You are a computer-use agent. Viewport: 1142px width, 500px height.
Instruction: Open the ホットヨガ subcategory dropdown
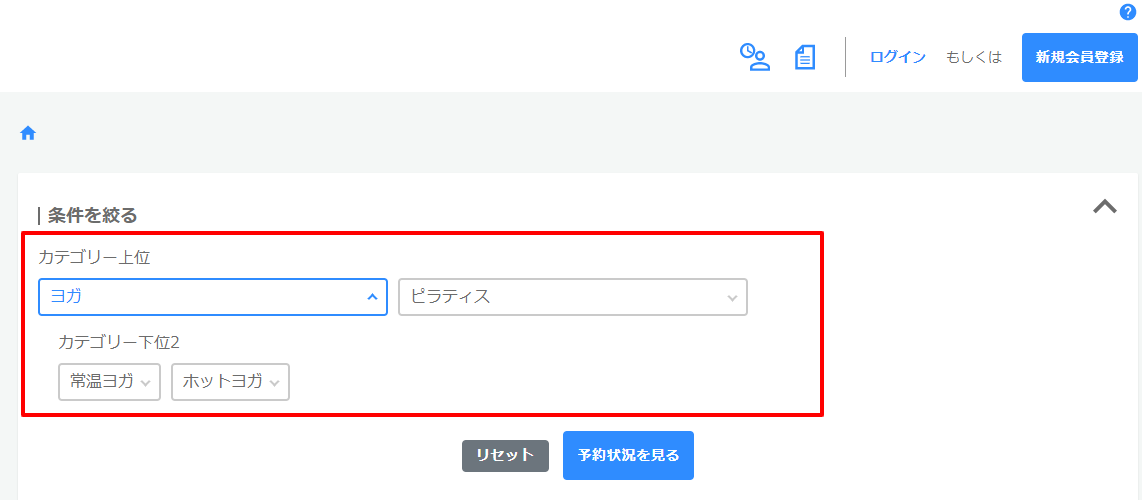click(230, 381)
